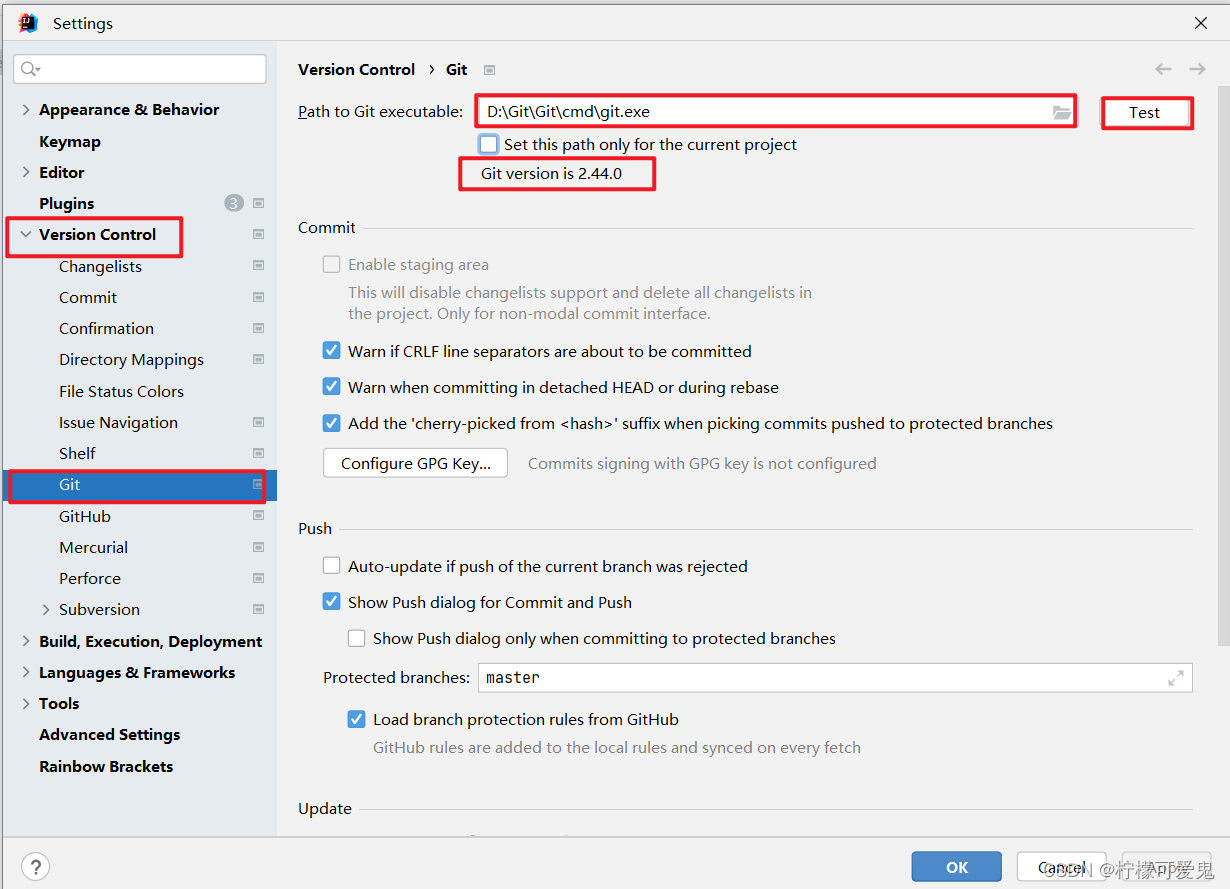
Task: Click the Plugins update count badge
Action: click(x=234, y=203)
